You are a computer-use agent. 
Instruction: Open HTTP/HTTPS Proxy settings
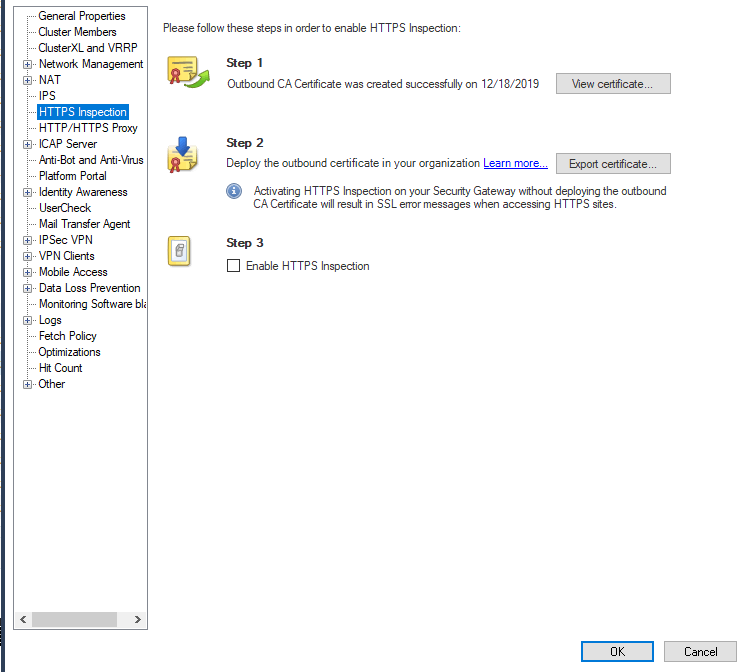tap(88, 128)
